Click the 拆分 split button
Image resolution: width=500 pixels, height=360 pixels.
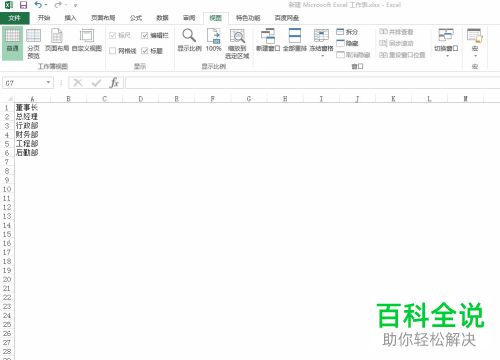347,32
